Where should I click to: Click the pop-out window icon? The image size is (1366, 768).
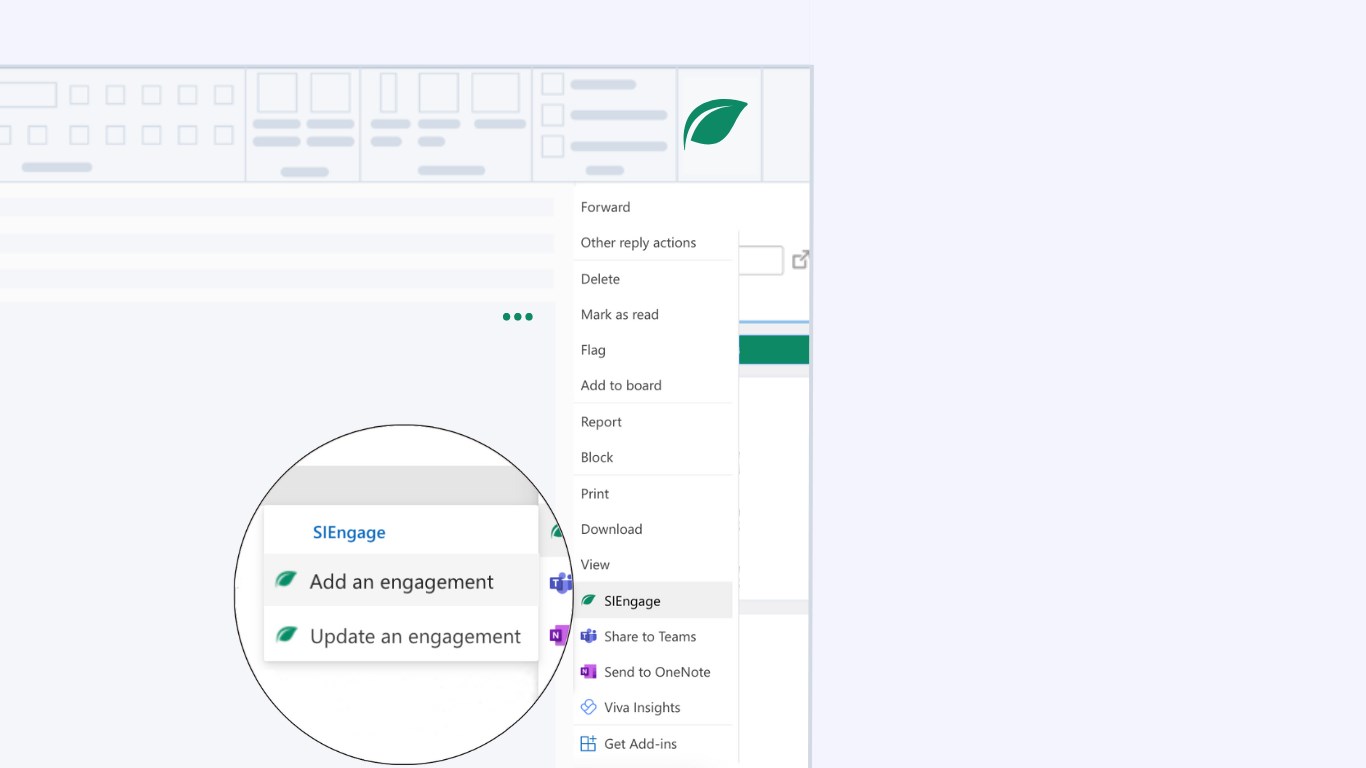click(800, 260)
